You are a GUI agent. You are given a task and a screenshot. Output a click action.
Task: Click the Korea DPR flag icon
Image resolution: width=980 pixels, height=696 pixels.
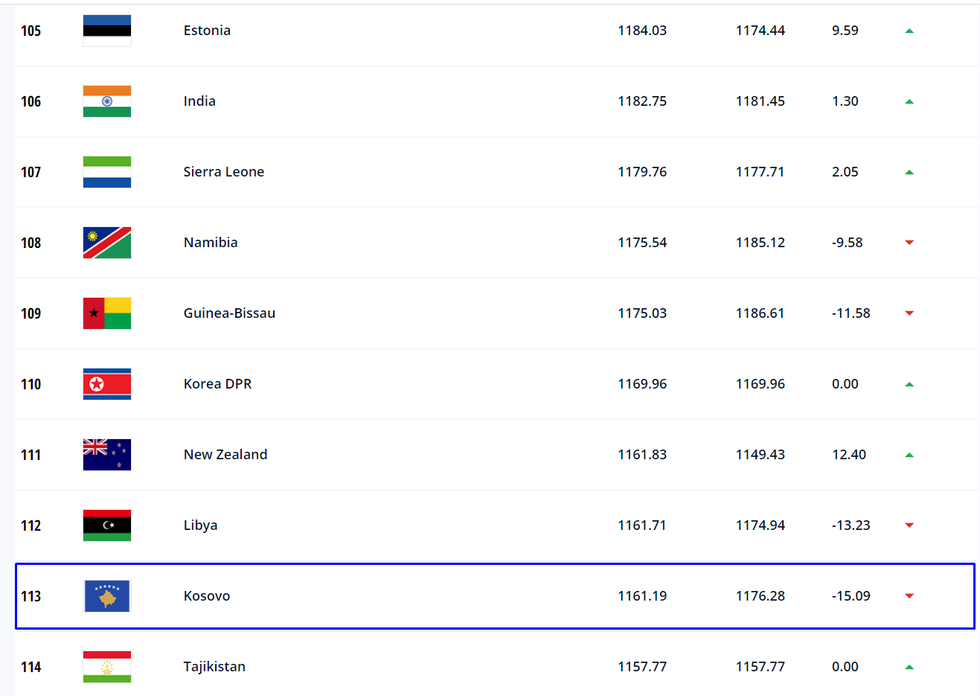[x=107, y=384]
